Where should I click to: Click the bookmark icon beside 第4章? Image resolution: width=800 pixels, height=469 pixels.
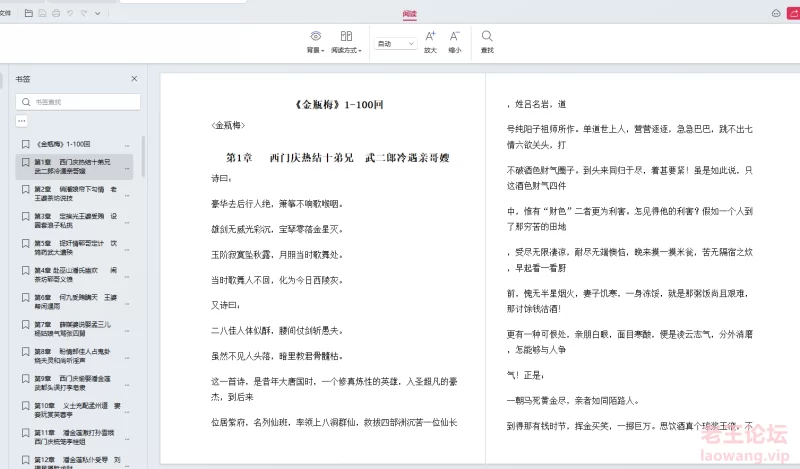click(x=26, y=270)
